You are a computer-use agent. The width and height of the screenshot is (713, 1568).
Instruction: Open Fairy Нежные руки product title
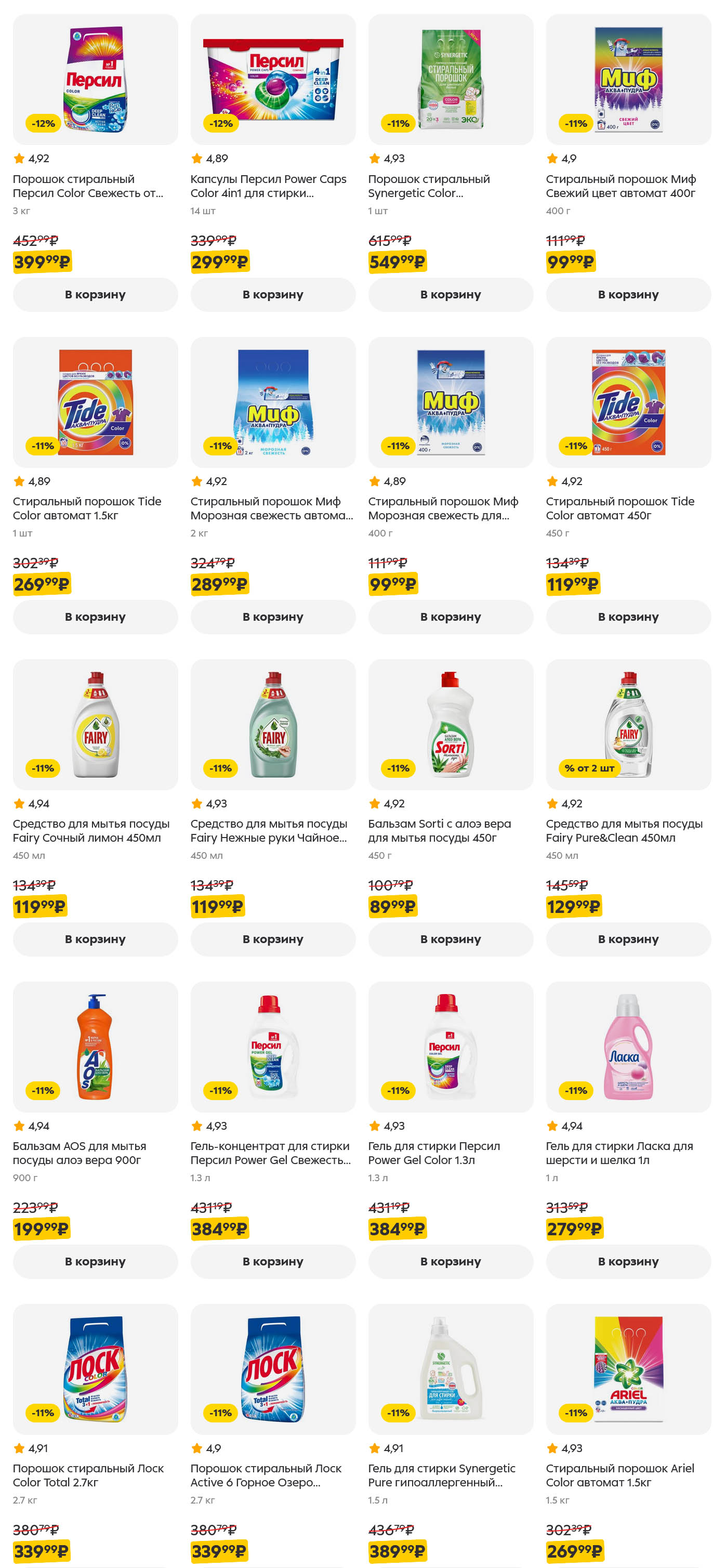(x=269, y=831)
